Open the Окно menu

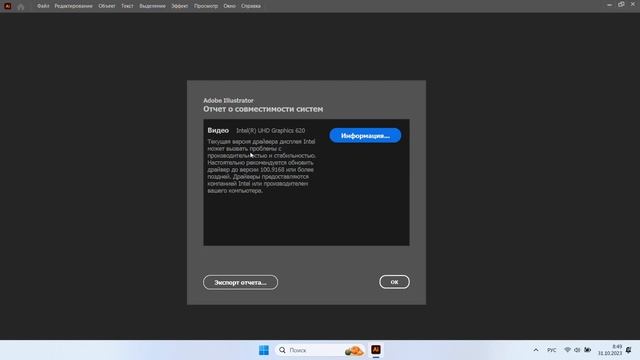(x=229, y=6)
